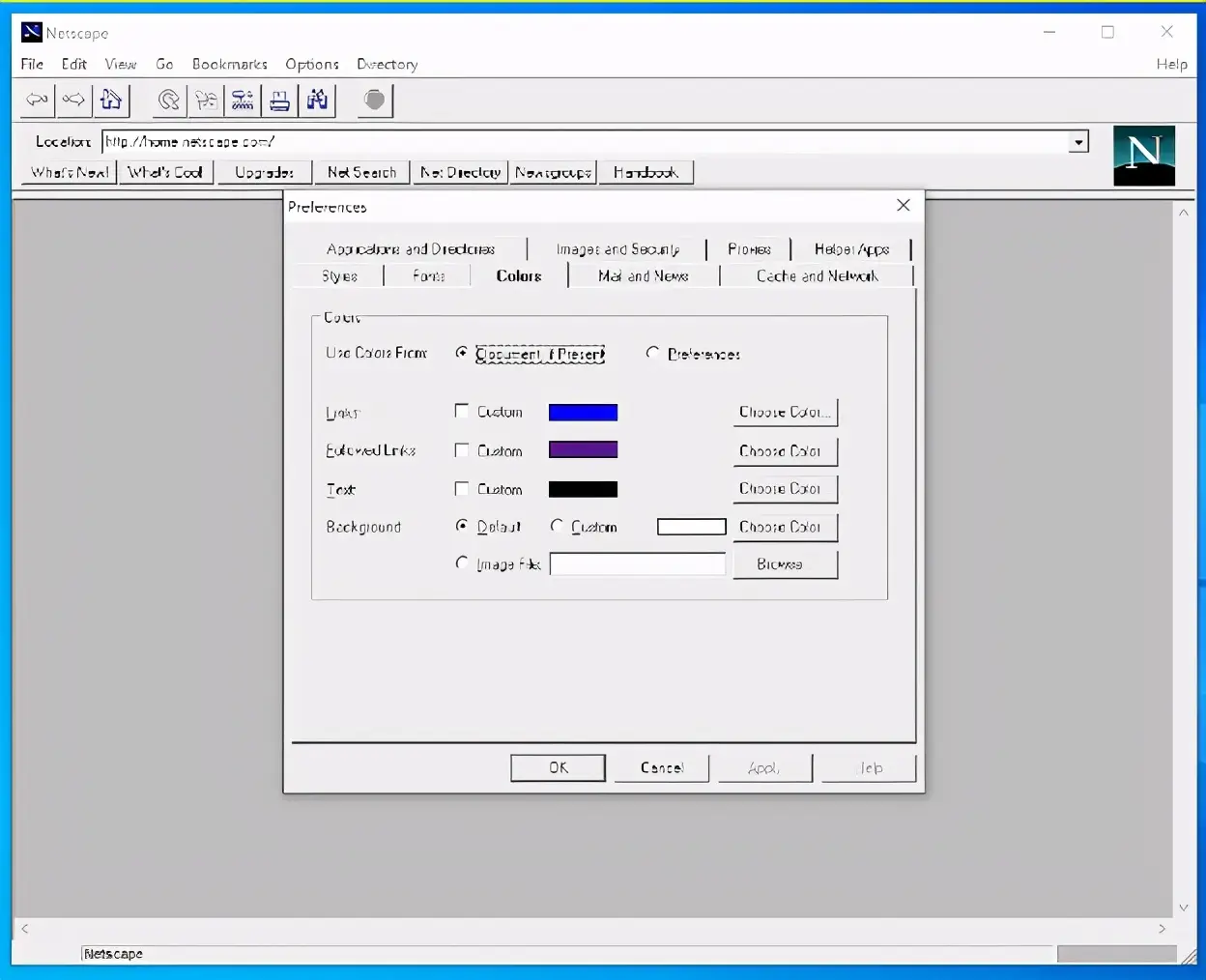This screenshot has height=980, width=1206.
Task: Click the Find binoculars toolbar icon
Action: [317, 100]
